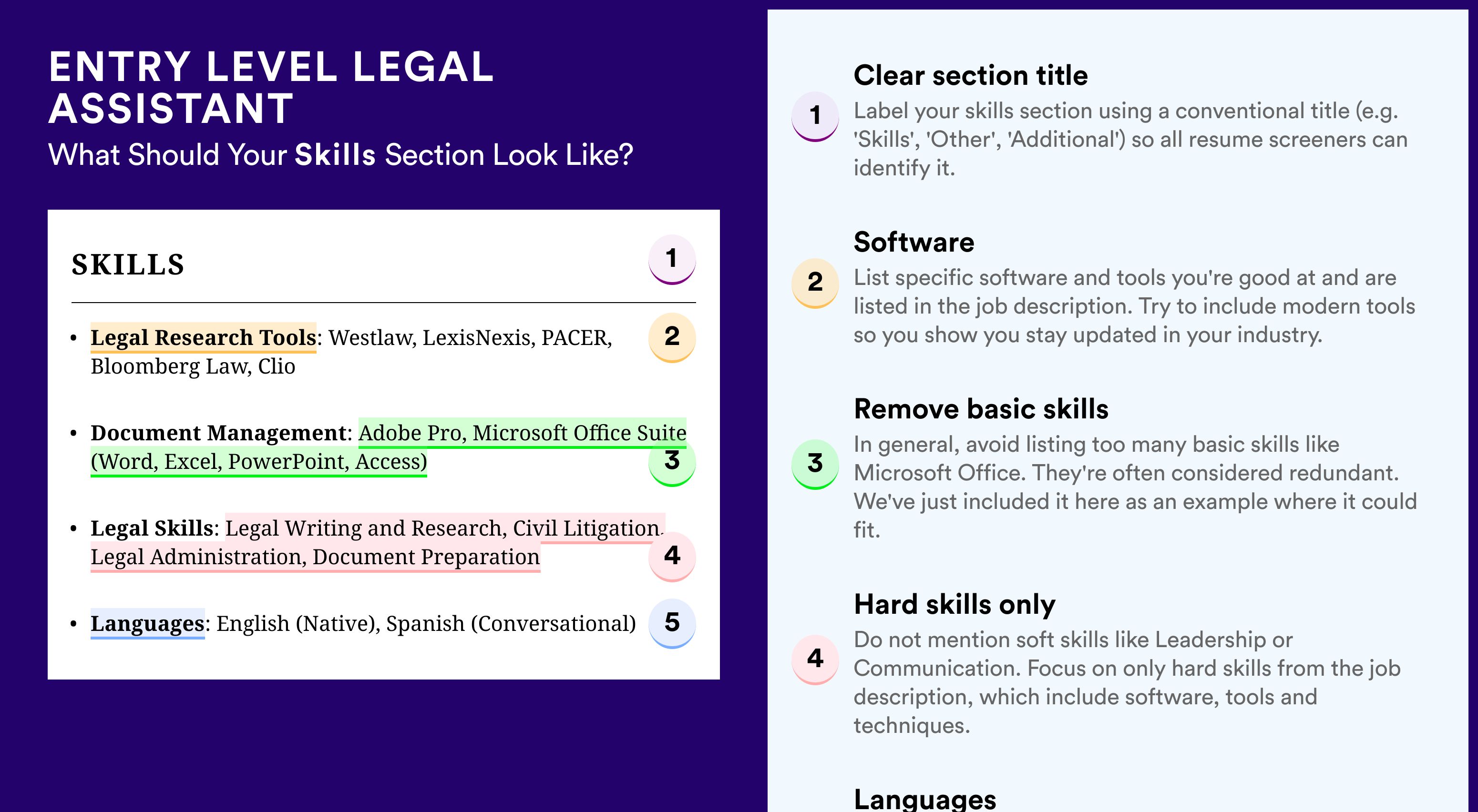Click the green number 3 badge in resume
The image size is (1478, 812).
(x=671, y=462)
